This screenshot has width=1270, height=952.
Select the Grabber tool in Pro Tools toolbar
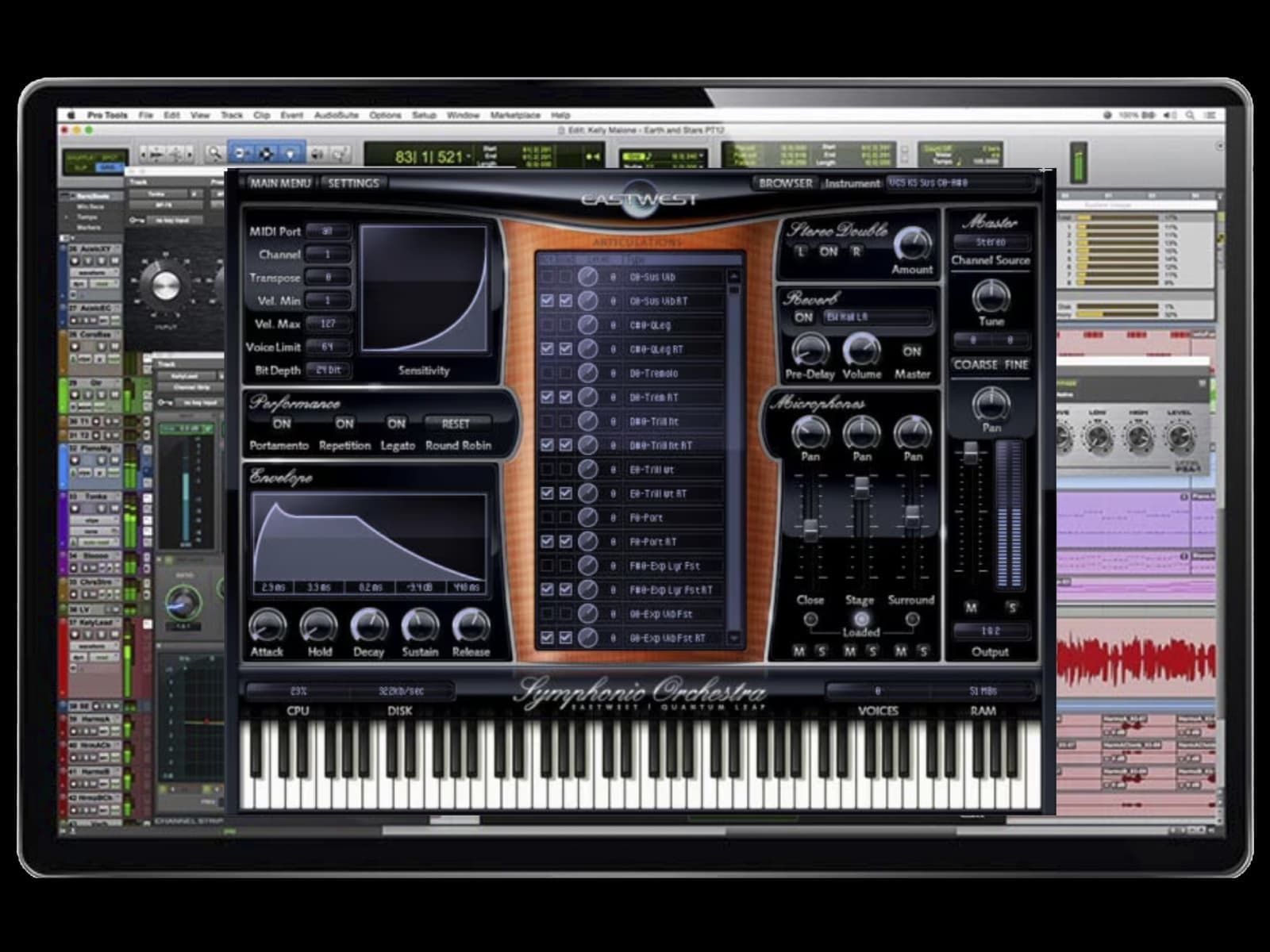[291, 153]
